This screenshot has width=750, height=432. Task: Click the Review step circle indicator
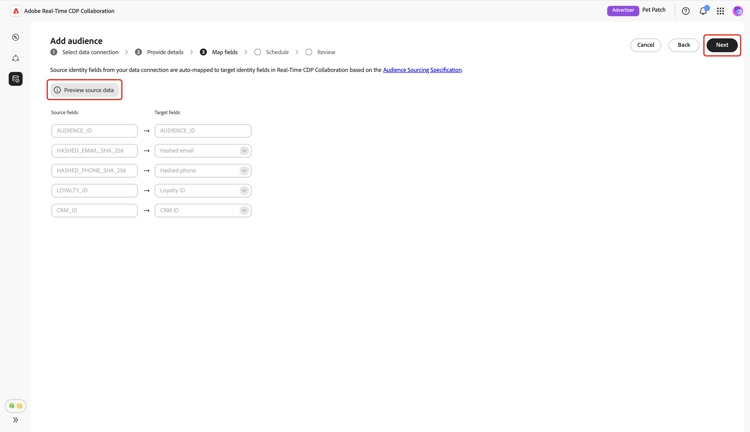click(309, 52)
